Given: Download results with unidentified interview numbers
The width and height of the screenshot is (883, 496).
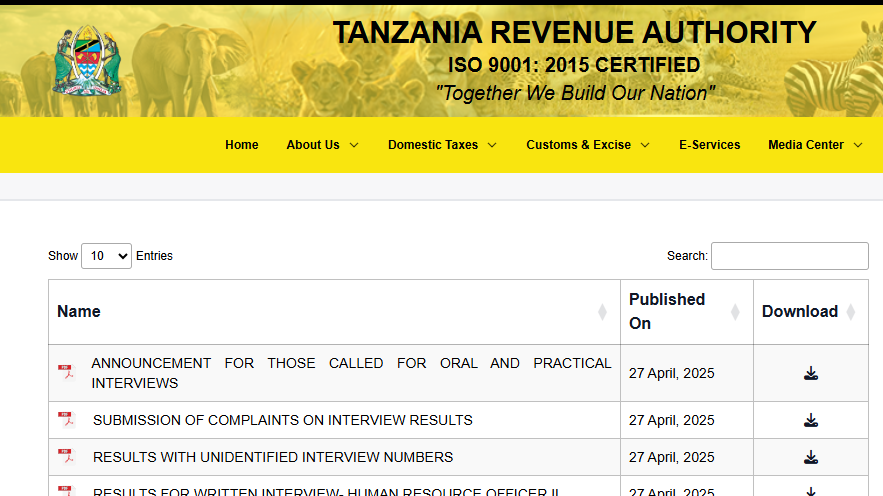Looking at the screenshot, I should coord(811,457).
